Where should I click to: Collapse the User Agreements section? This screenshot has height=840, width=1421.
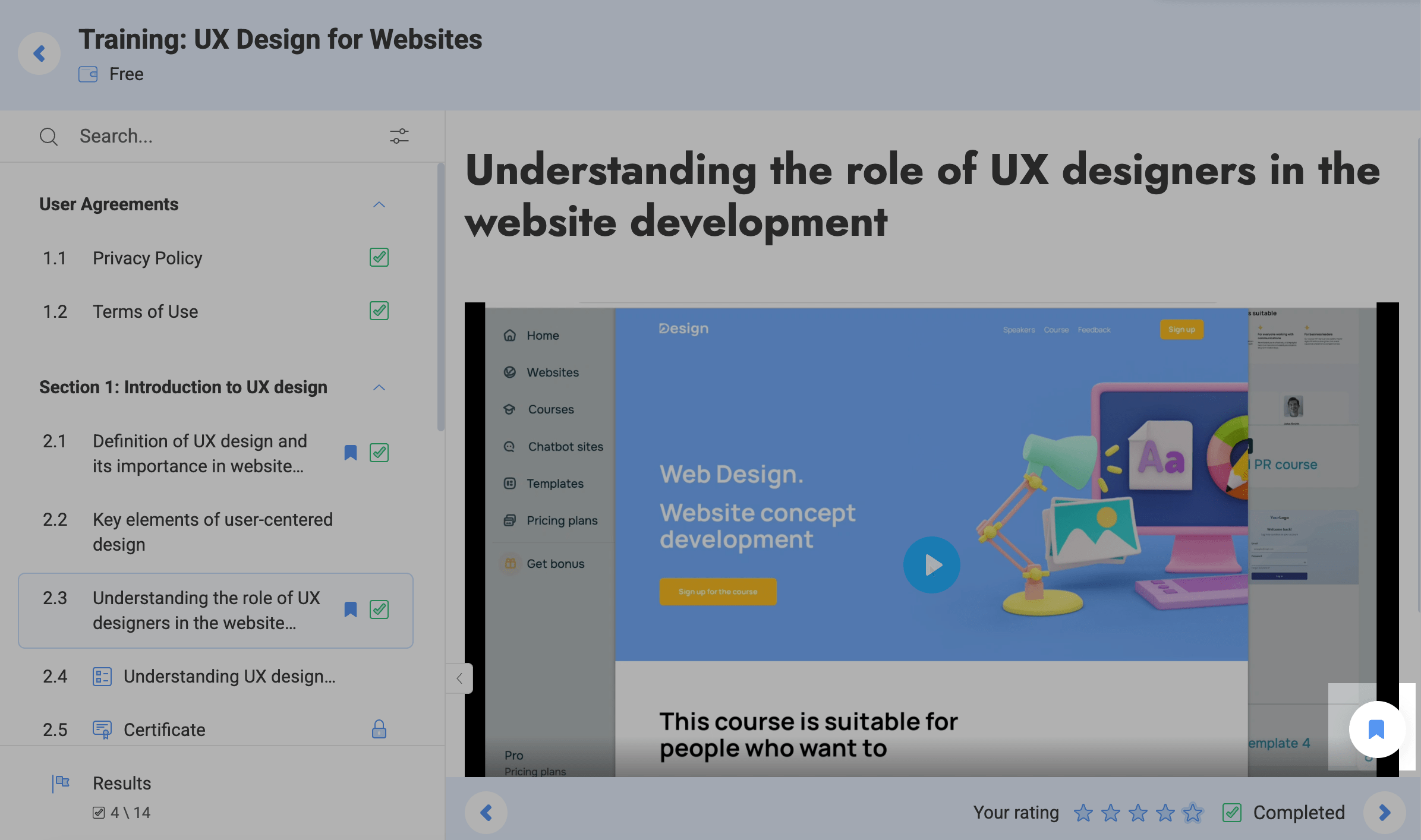tap(379, 204)
